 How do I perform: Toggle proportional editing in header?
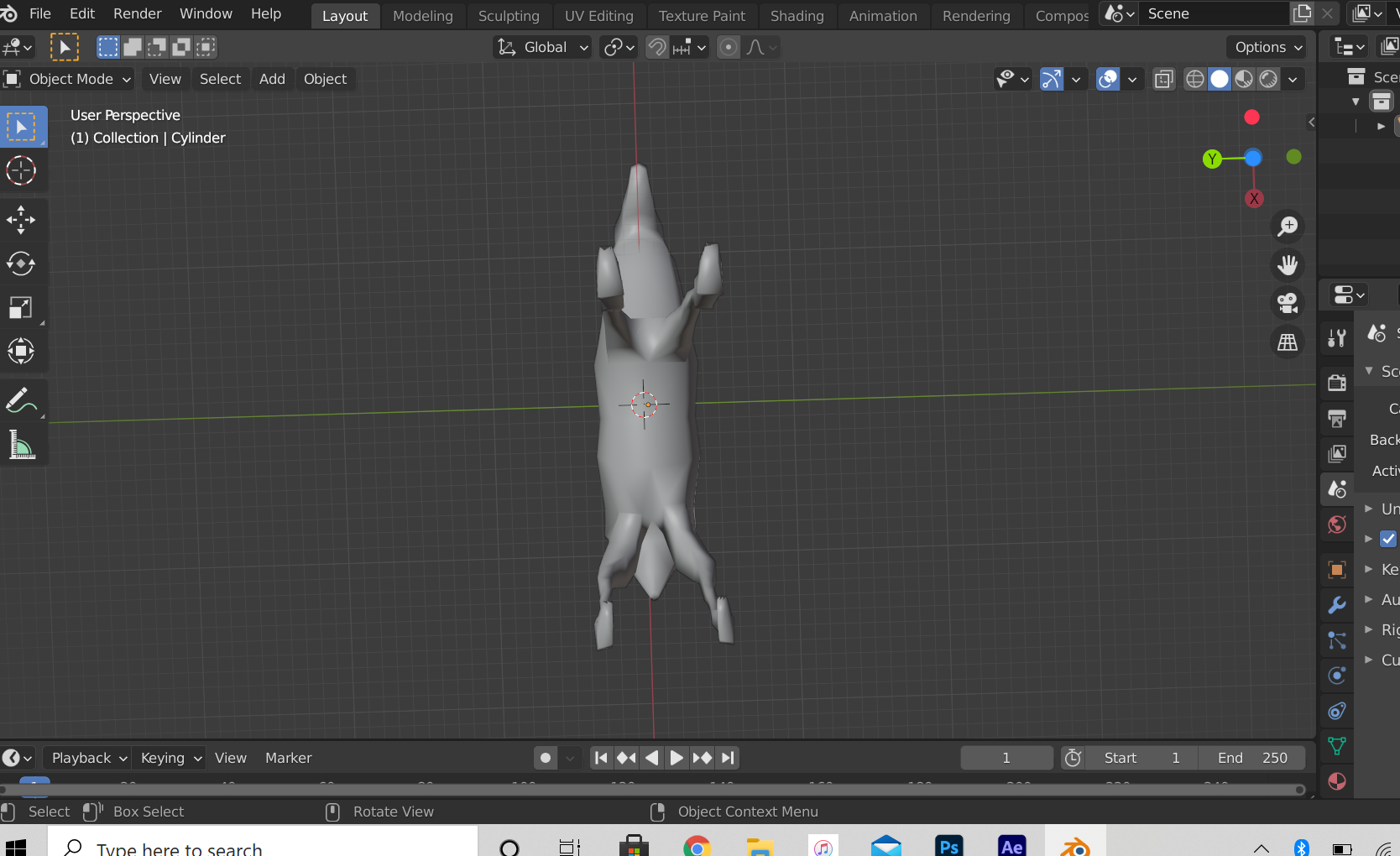(729, 48)
